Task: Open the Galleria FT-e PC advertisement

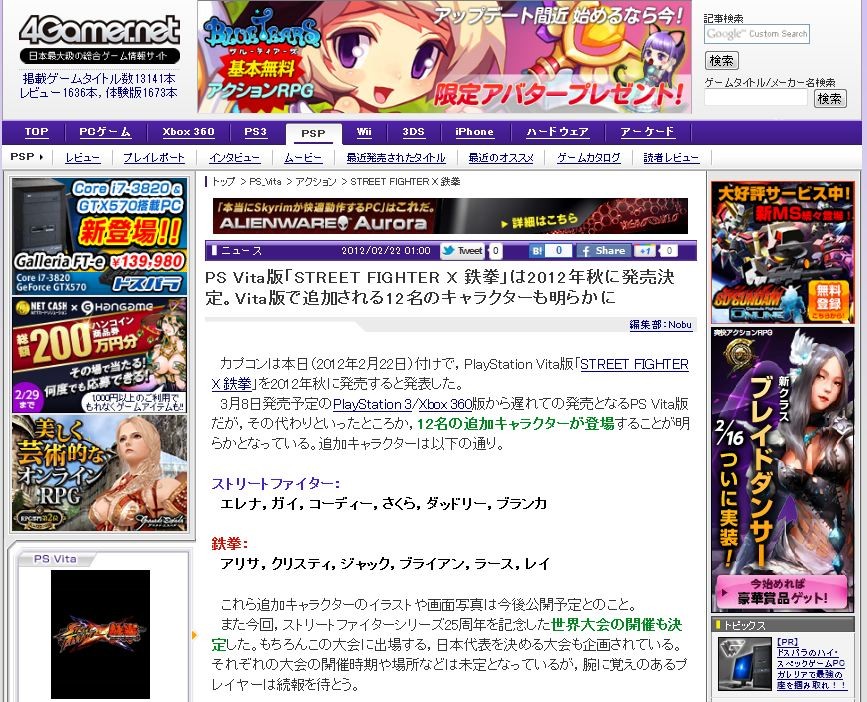Action: 100,236
